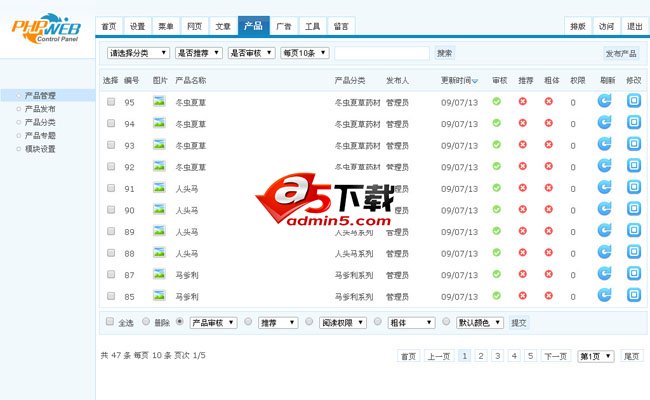Click the search keyword input field
The image size is (650, 400).
point(382,53)
